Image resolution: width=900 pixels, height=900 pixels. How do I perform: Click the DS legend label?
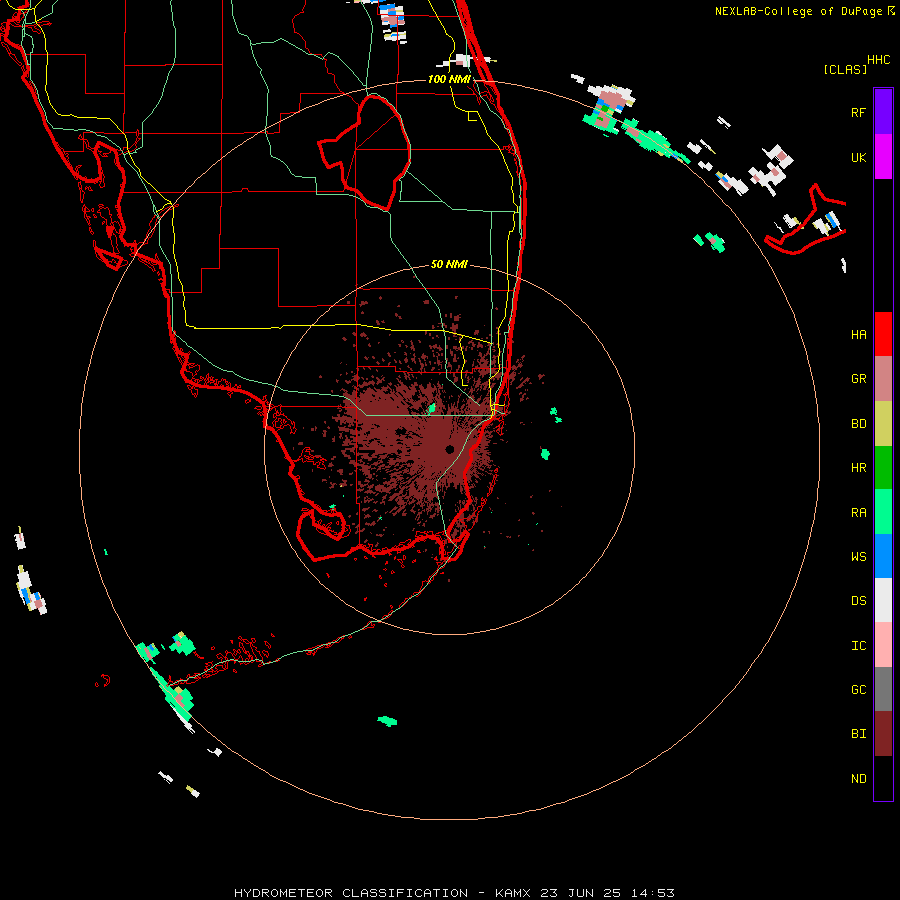coord(858,601)
